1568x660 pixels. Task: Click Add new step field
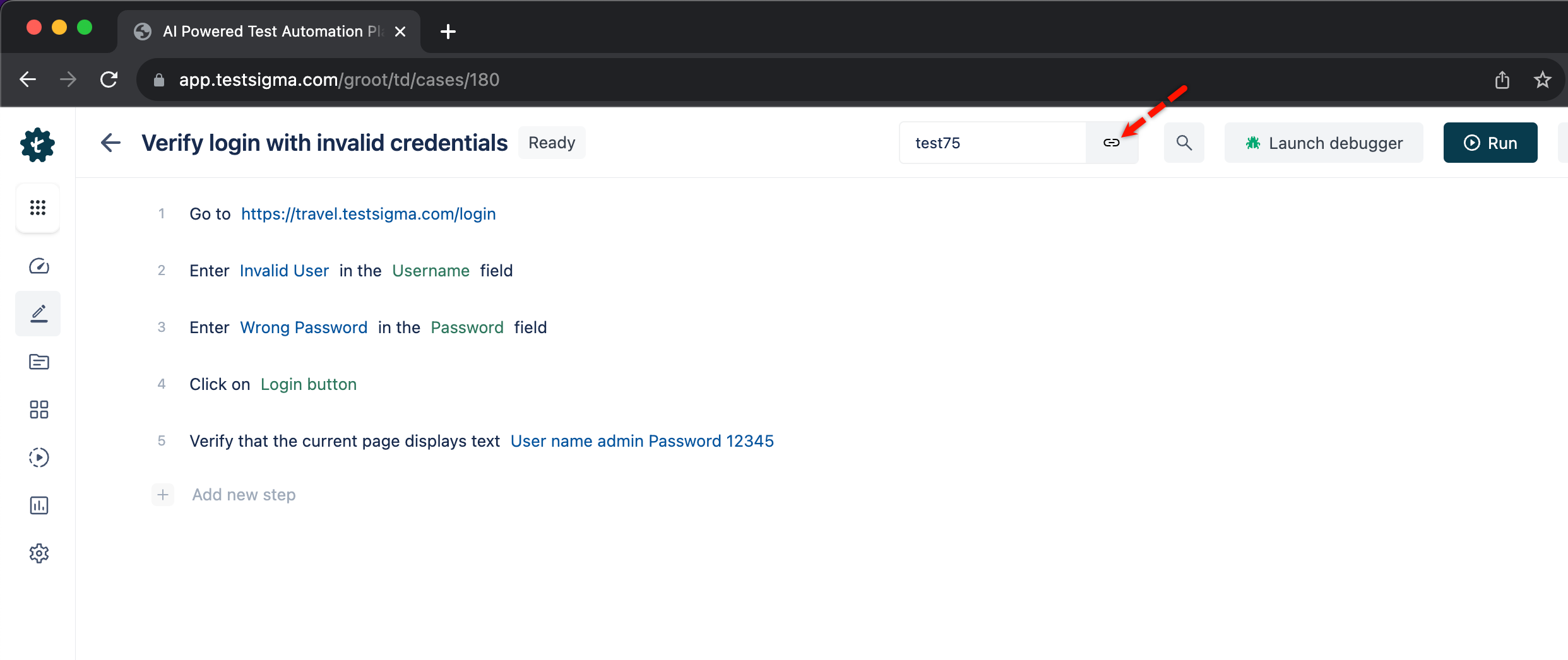pyautogui.click(x=244, y=495)
